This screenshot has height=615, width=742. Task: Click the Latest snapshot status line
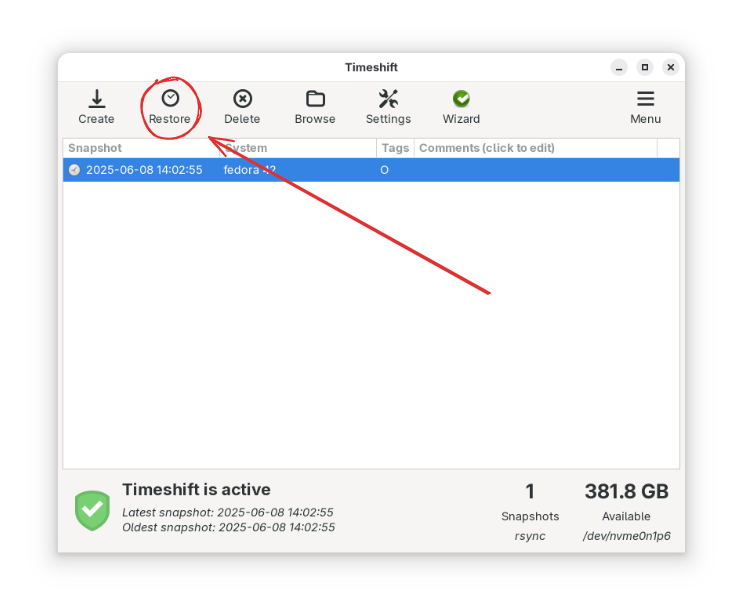(x=228, y=512)
